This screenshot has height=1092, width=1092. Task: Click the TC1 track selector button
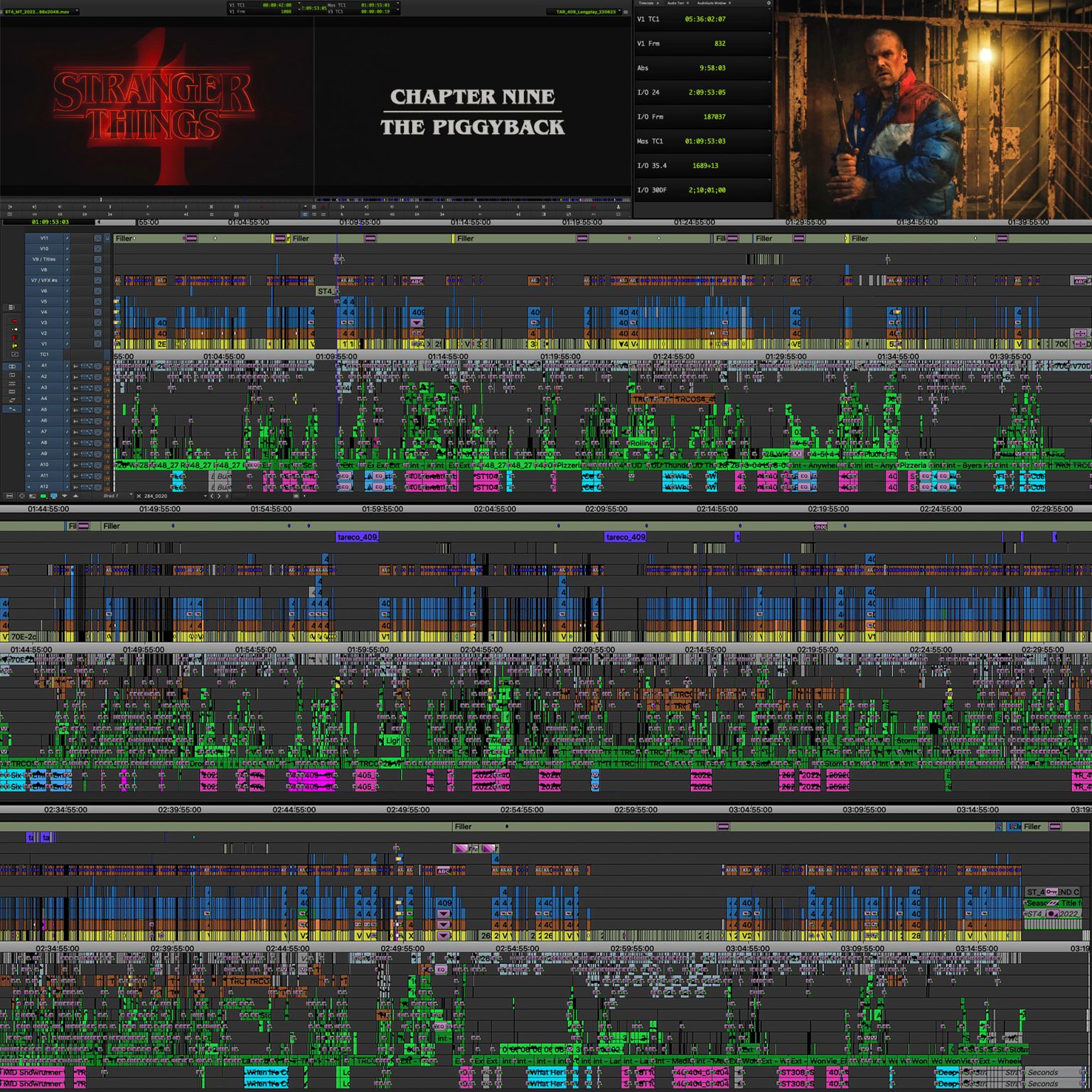tap(43, 355)
